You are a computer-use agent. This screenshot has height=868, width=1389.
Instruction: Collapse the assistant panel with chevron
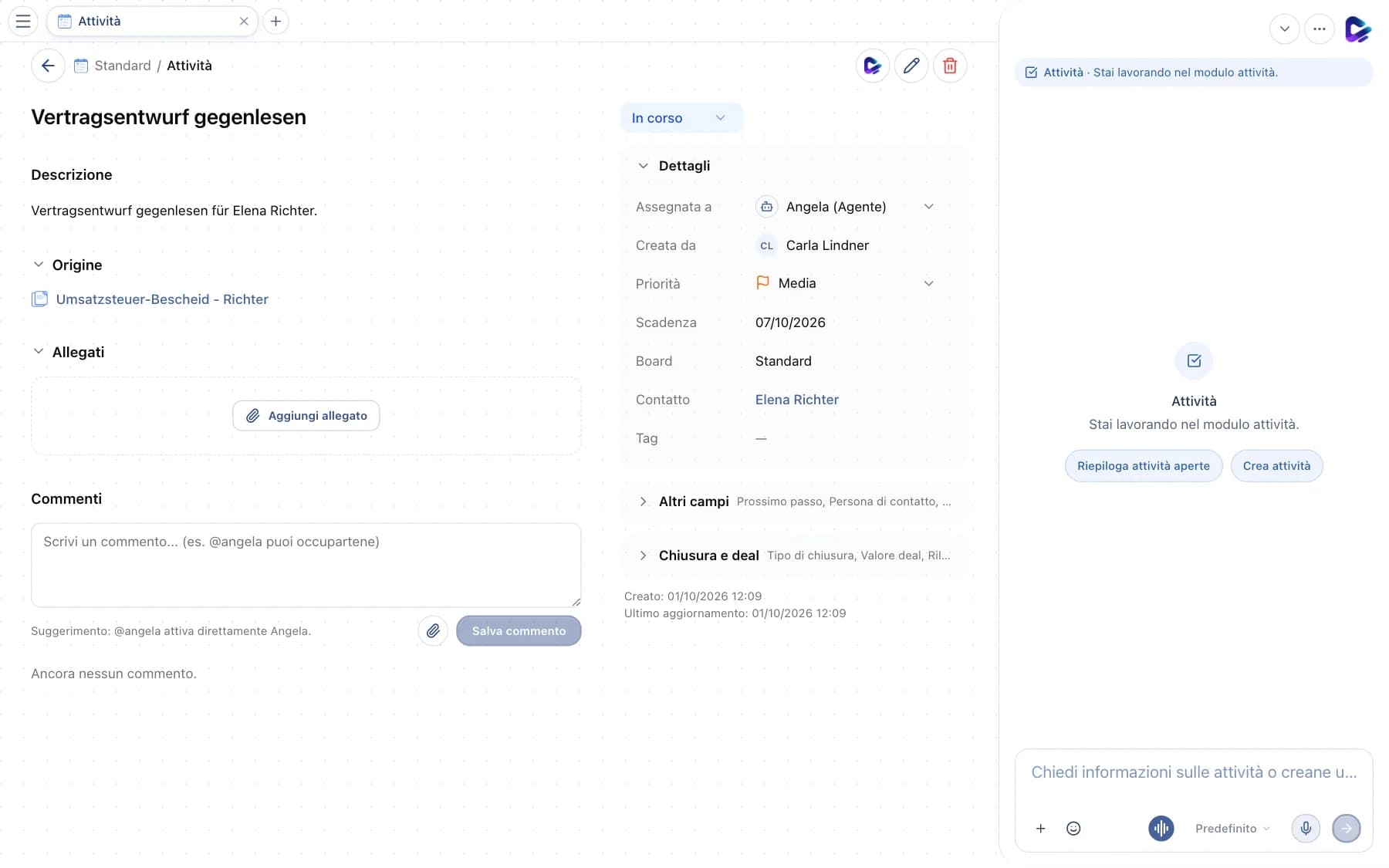click(x=1284, y=29)
